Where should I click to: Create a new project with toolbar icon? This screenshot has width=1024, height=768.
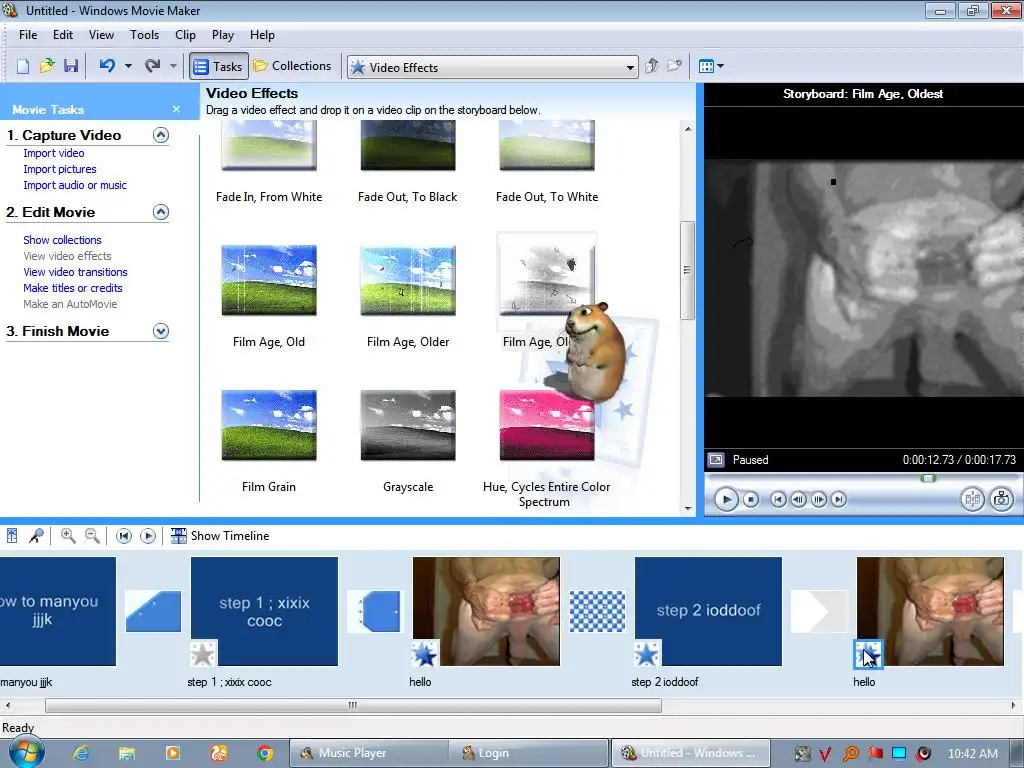[23, 66]
